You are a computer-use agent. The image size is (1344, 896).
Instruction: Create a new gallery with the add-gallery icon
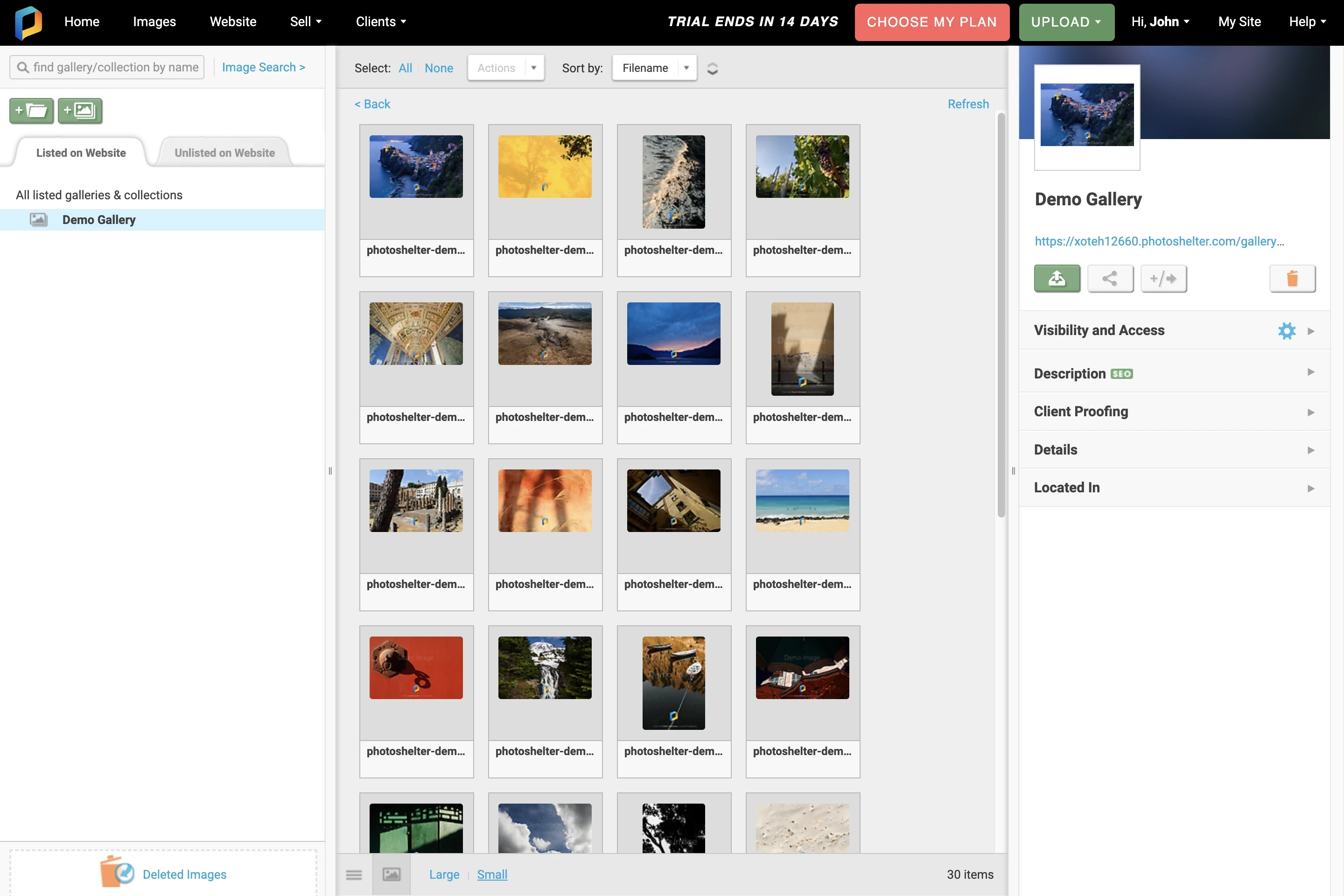pos(80,111)
